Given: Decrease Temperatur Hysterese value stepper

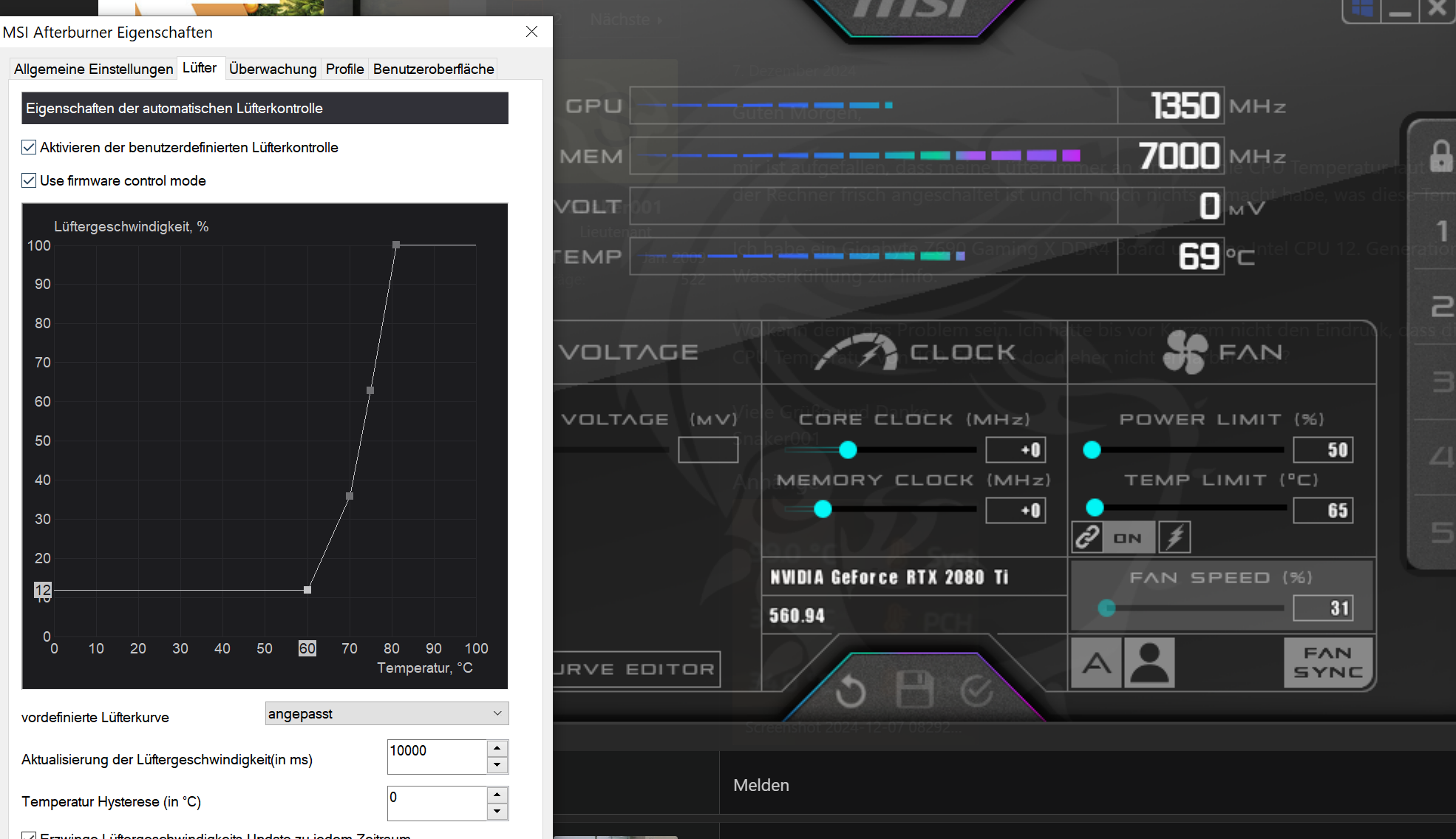Looking at the screenshot, I should coord(497,812).
